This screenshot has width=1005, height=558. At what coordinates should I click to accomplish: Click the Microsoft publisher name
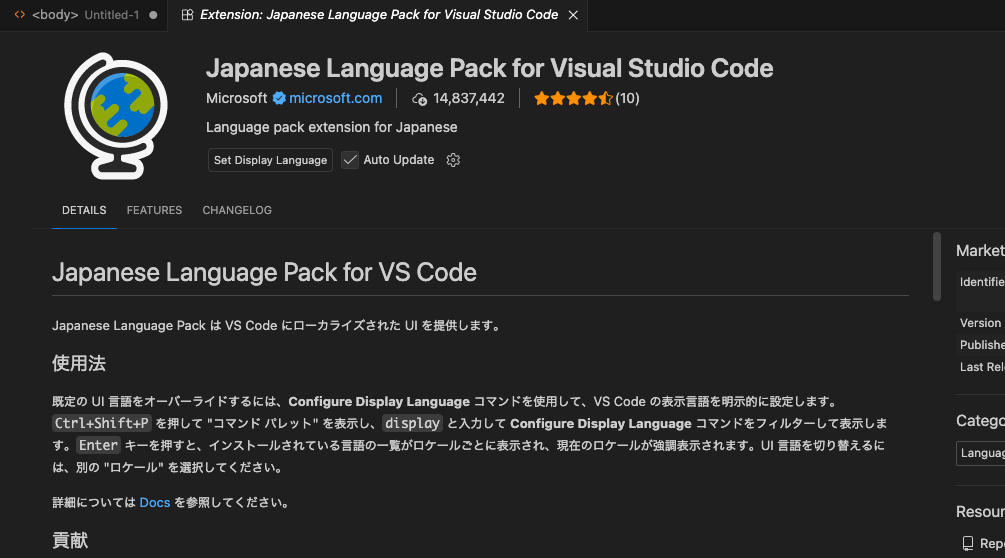point(237,98)
